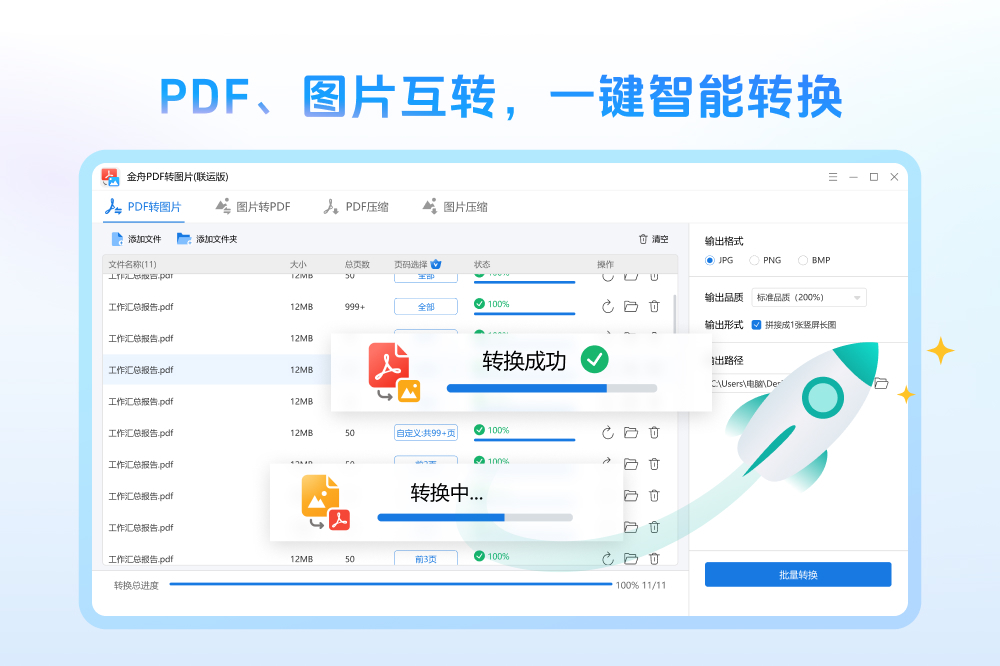
Task: Click the 状态 column header
Action: (x=482, y=264)
